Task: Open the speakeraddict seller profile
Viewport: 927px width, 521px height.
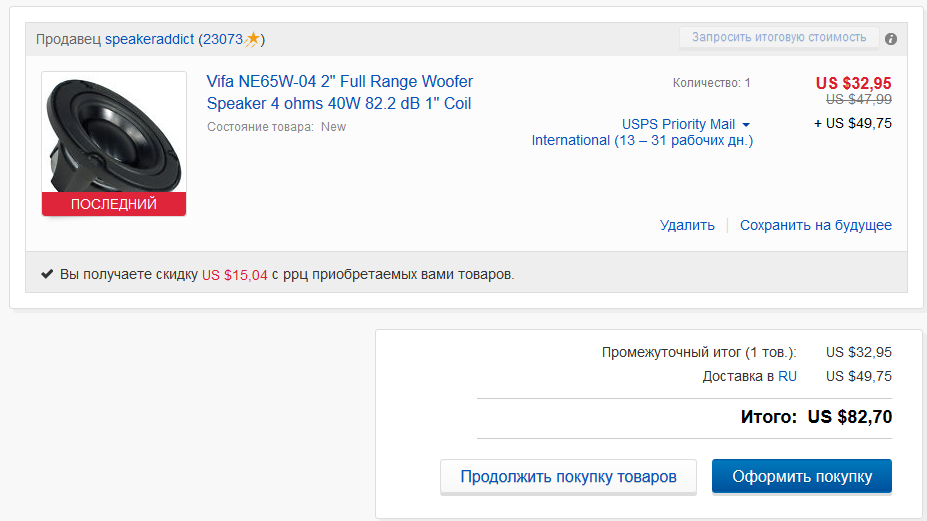Action: (149, 39)
